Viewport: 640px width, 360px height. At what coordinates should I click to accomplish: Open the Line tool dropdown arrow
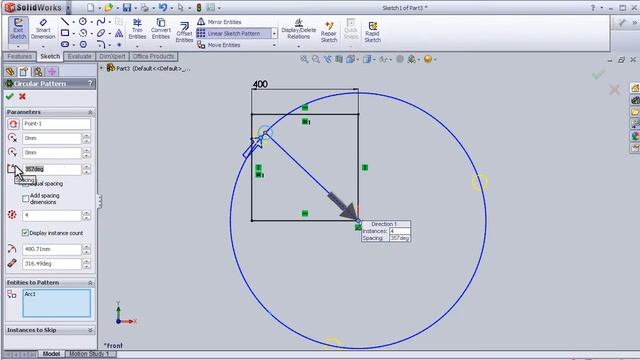point(73,22)
